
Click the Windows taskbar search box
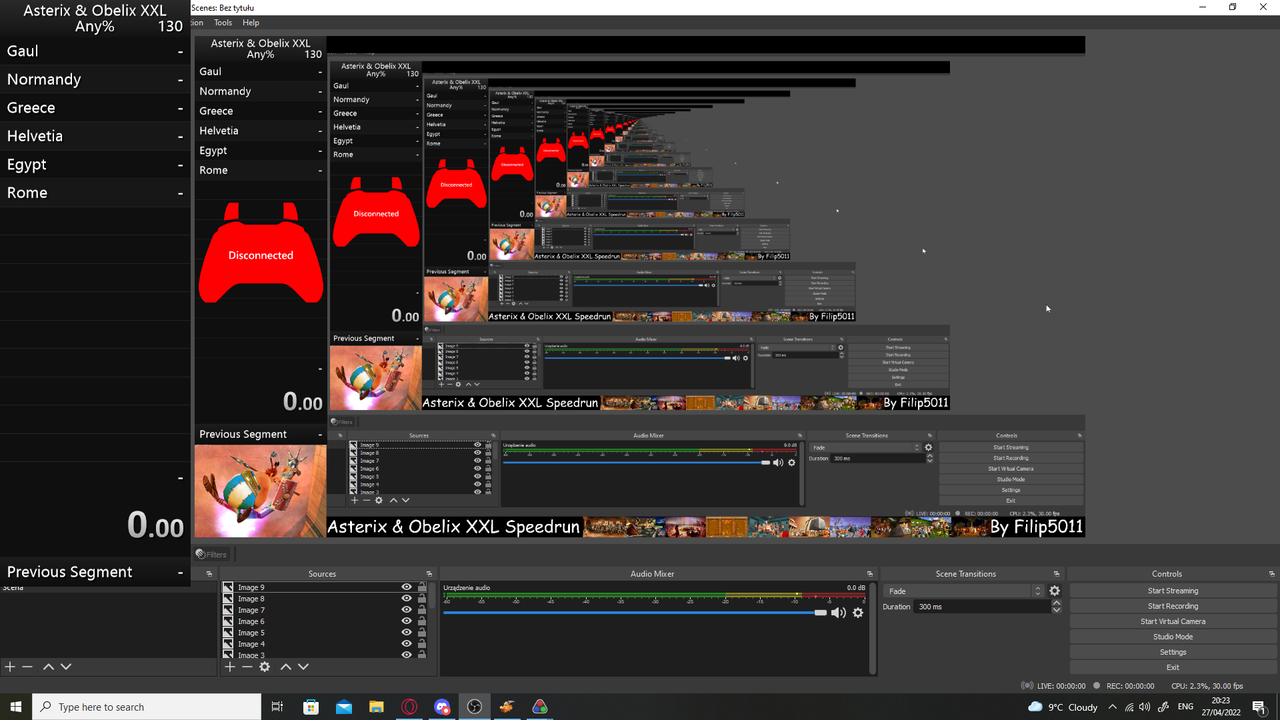146,707
